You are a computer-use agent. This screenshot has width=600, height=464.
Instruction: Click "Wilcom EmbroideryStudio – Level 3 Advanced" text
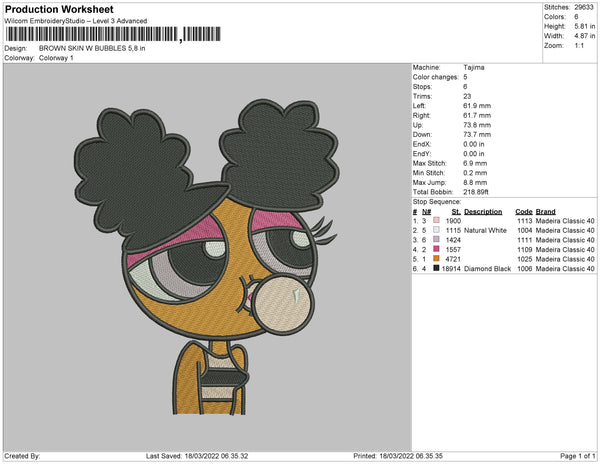[76, 21]
